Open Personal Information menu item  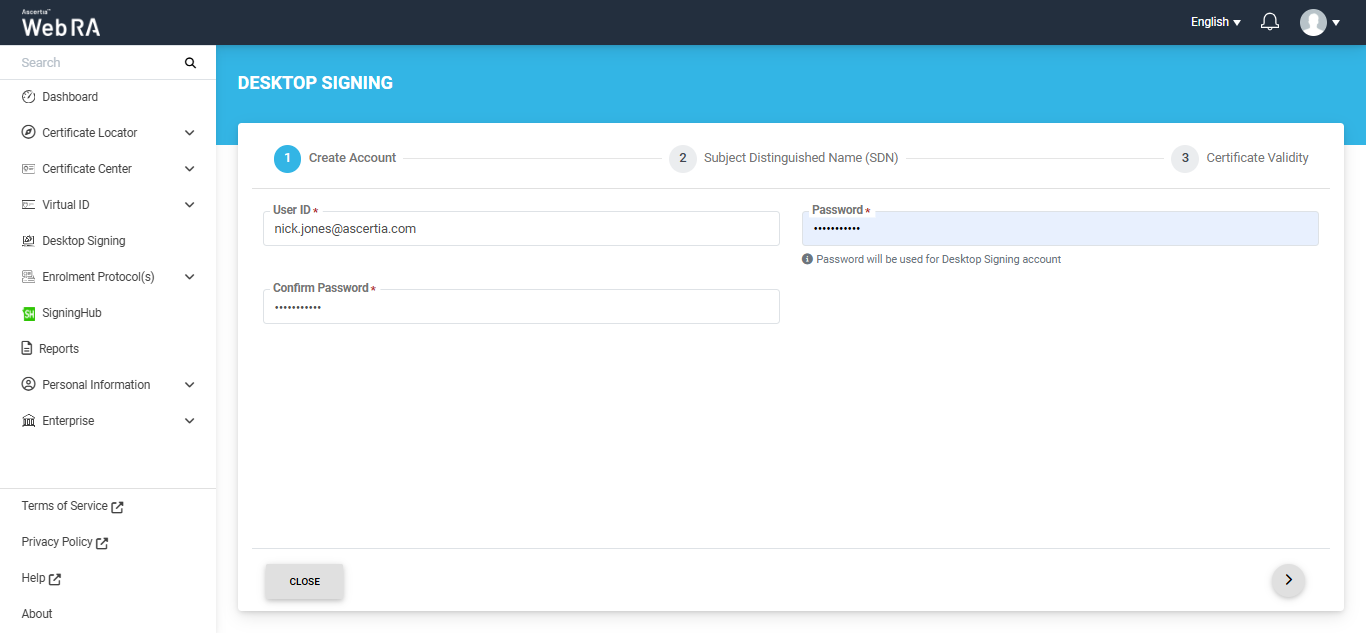click(96, 385)
